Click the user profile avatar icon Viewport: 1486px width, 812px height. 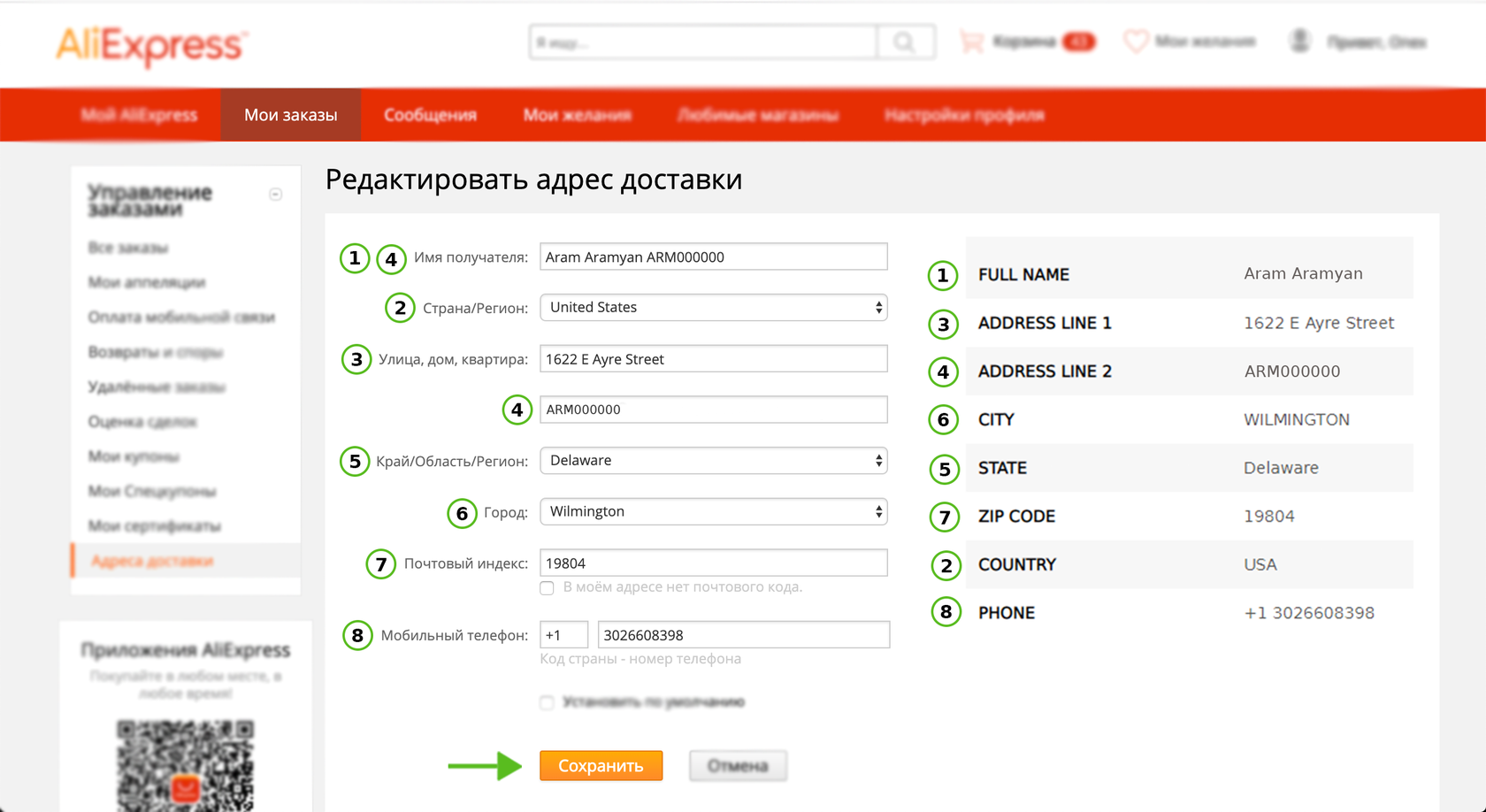1299,42
